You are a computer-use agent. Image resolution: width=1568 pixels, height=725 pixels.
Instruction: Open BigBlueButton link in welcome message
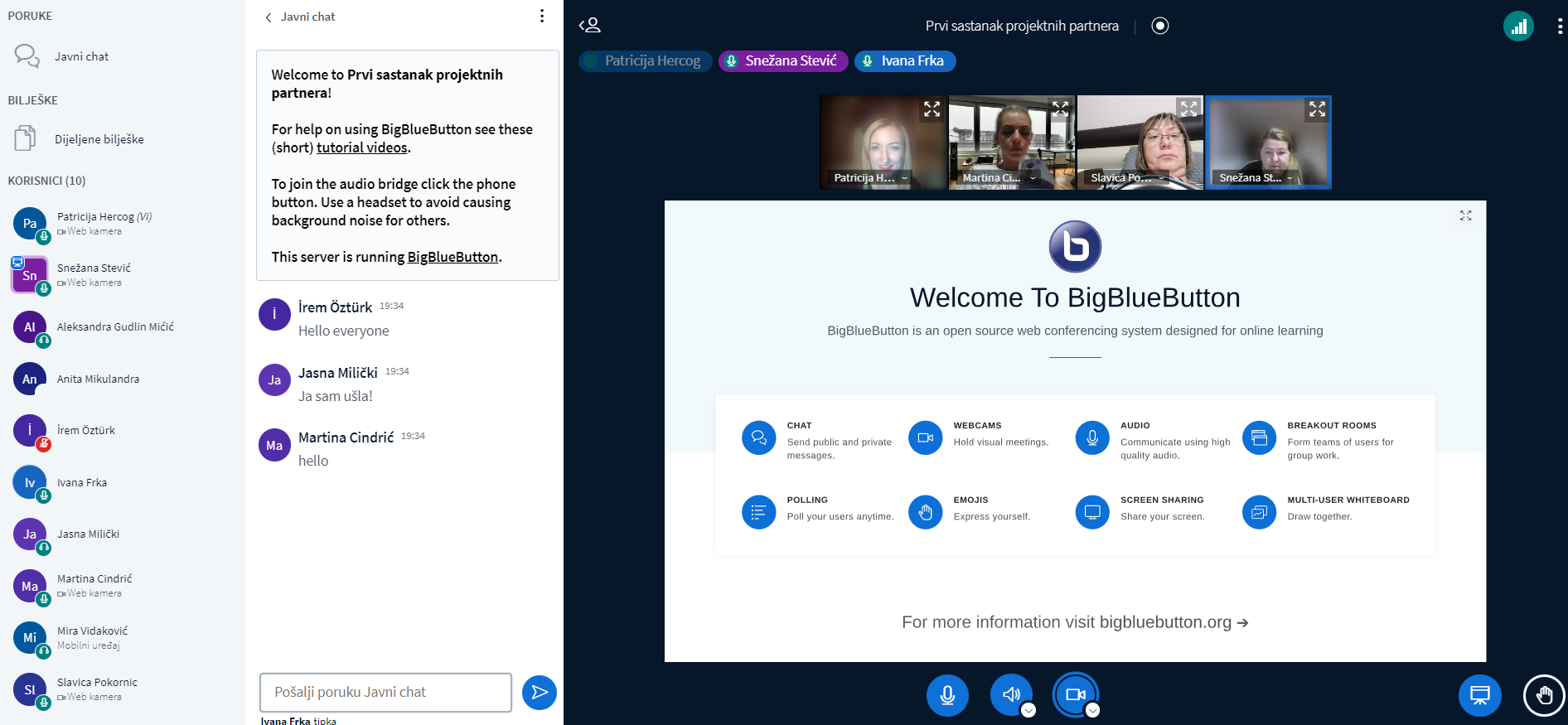(x=452, y=257)
